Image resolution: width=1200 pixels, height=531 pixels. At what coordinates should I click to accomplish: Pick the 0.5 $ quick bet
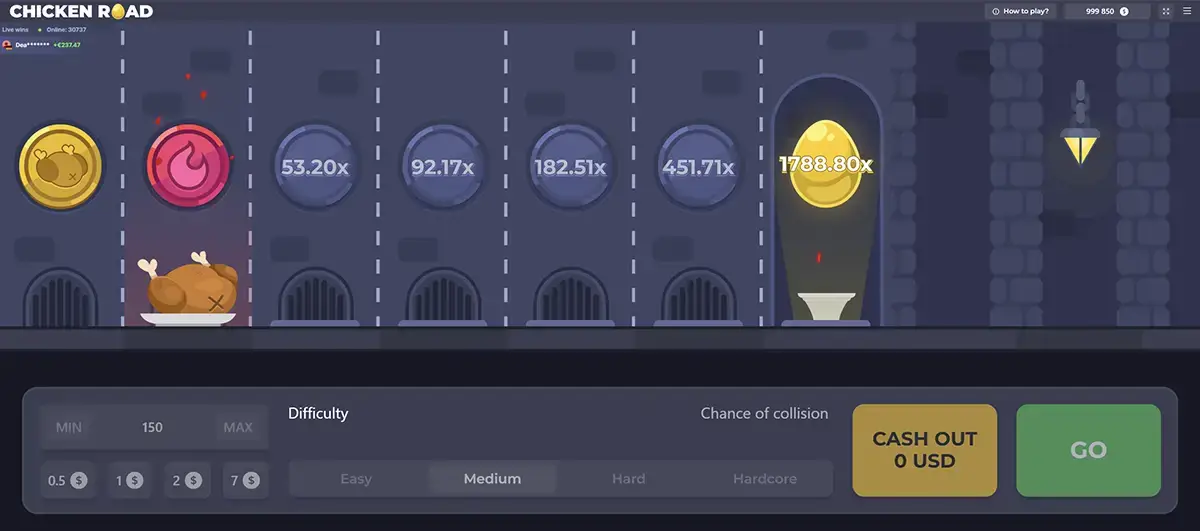[x=68, y=481]
